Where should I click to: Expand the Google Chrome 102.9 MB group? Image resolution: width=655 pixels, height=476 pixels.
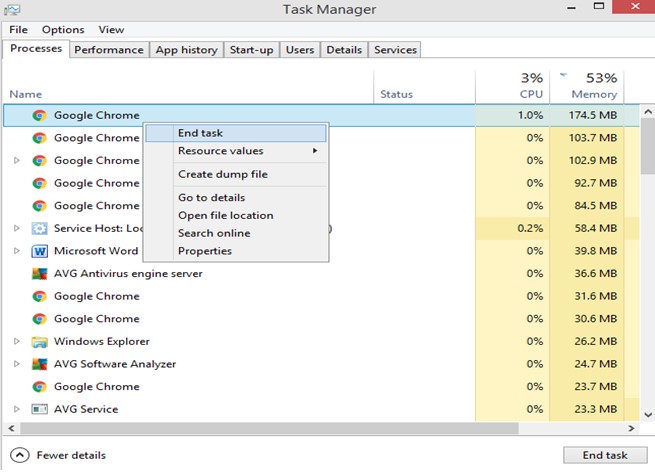point(16,160)
